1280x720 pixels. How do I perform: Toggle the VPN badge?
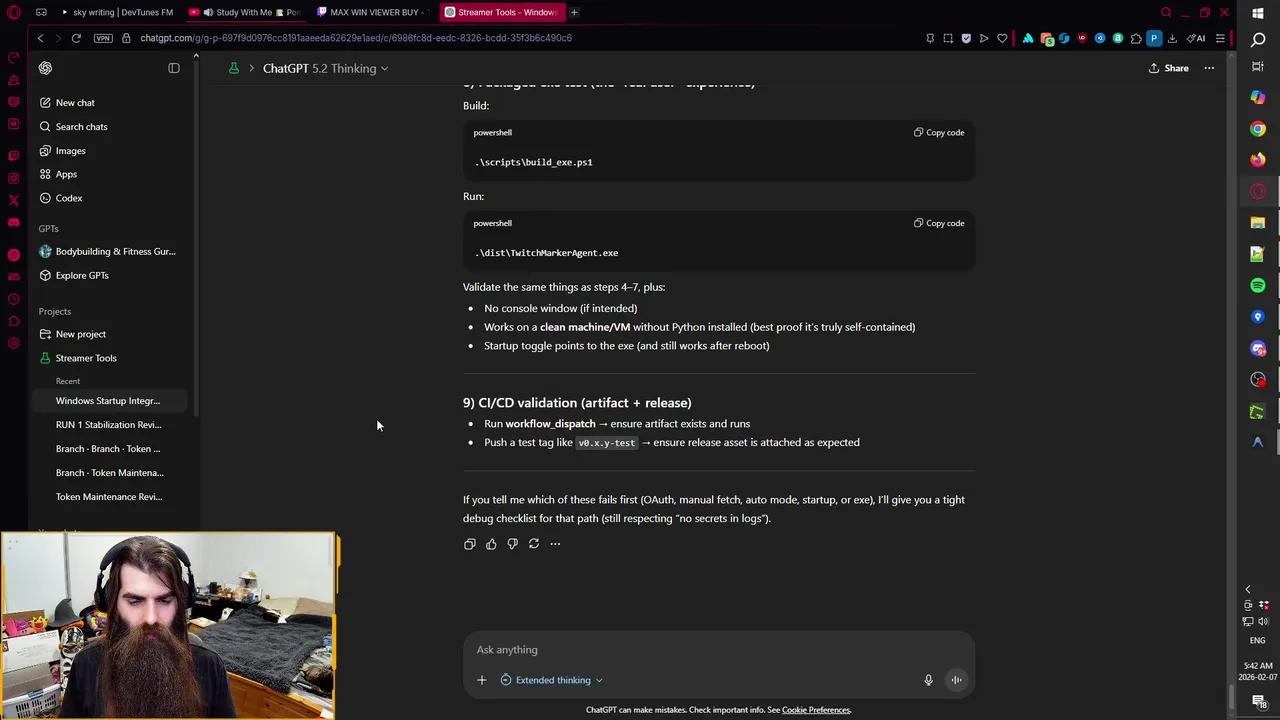pos(103,38)
